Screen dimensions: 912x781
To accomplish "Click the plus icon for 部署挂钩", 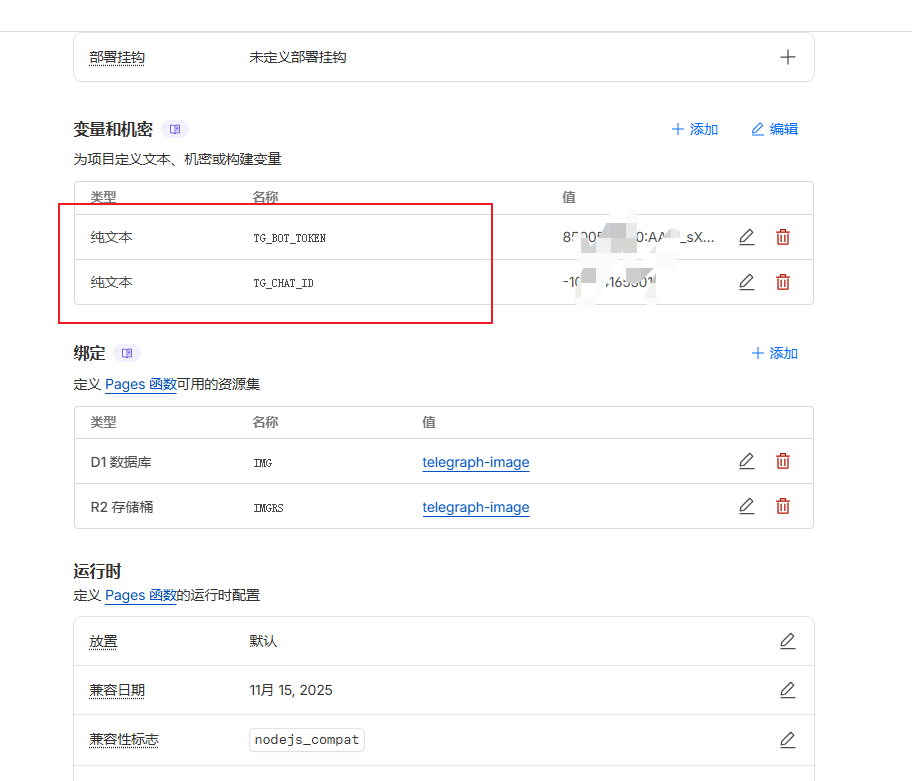I will [x=788, y=57].
